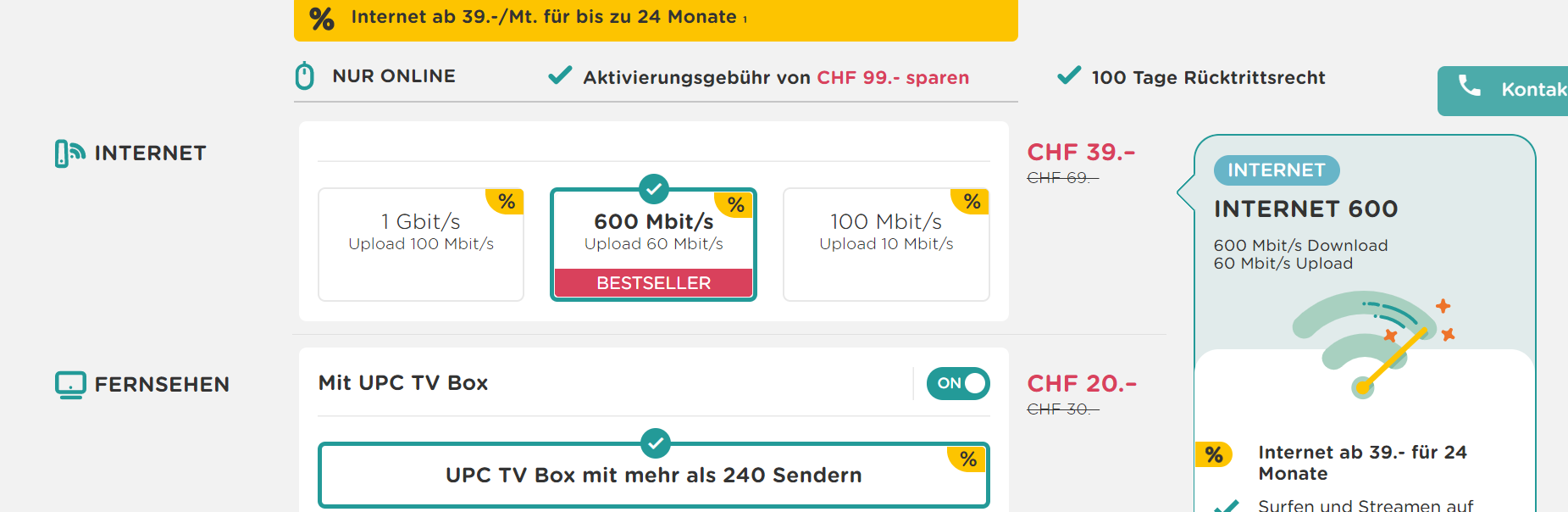Screen dimensions: 1568x512
Task: Click the 100 Tage Rücktrittsrecht checkmark
Action: click(x=1069, y=75)
